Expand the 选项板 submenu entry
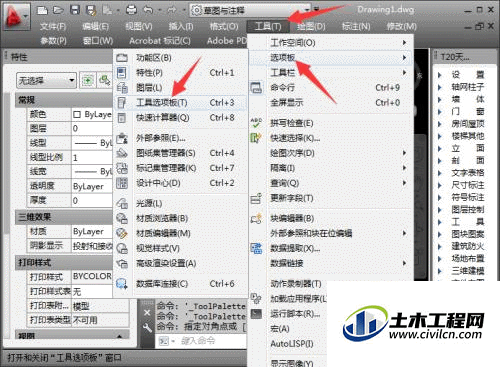The height and width of the screenshot is (367, 500). (331, 58)
